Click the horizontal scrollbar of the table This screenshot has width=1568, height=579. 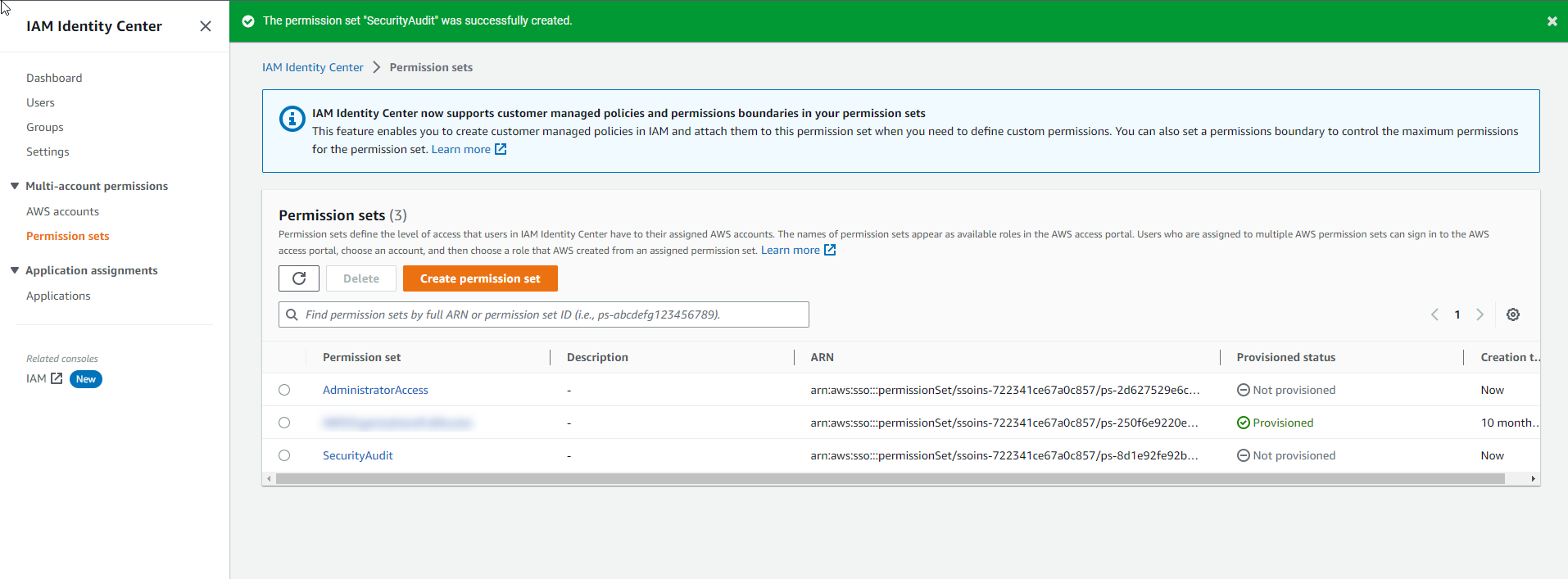(x=890, y=478)
